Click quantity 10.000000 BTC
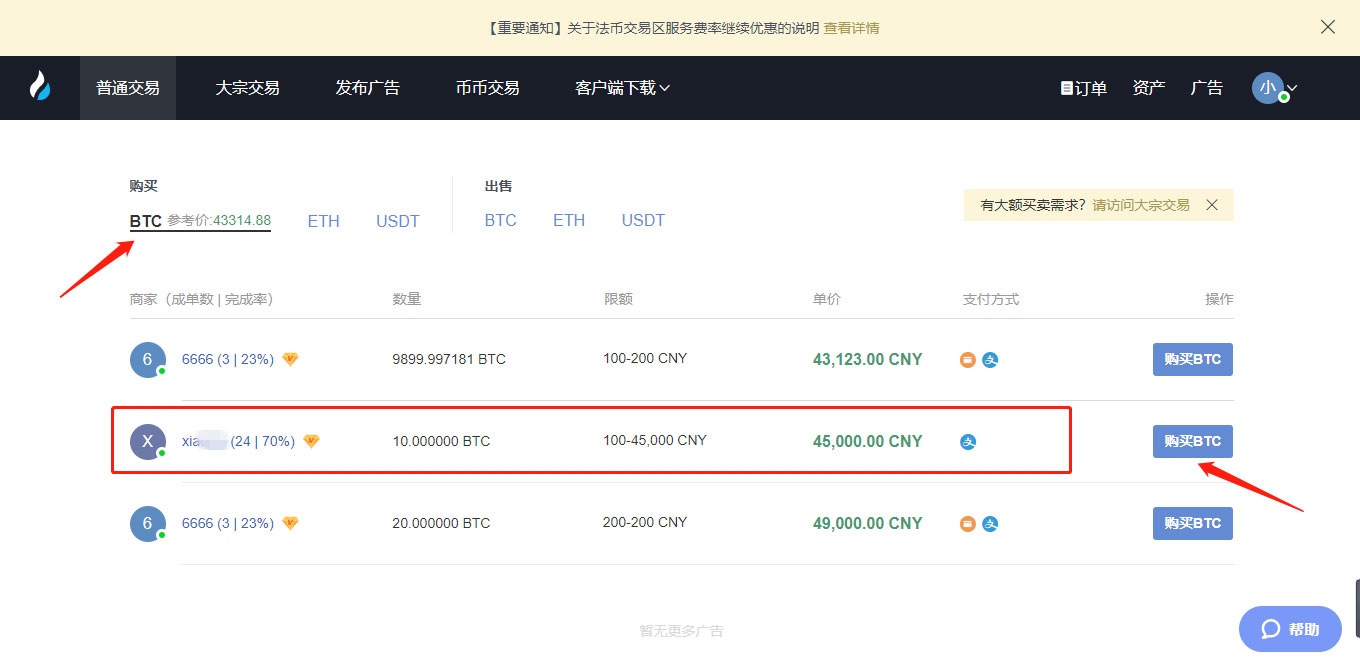 click(441, 441)
